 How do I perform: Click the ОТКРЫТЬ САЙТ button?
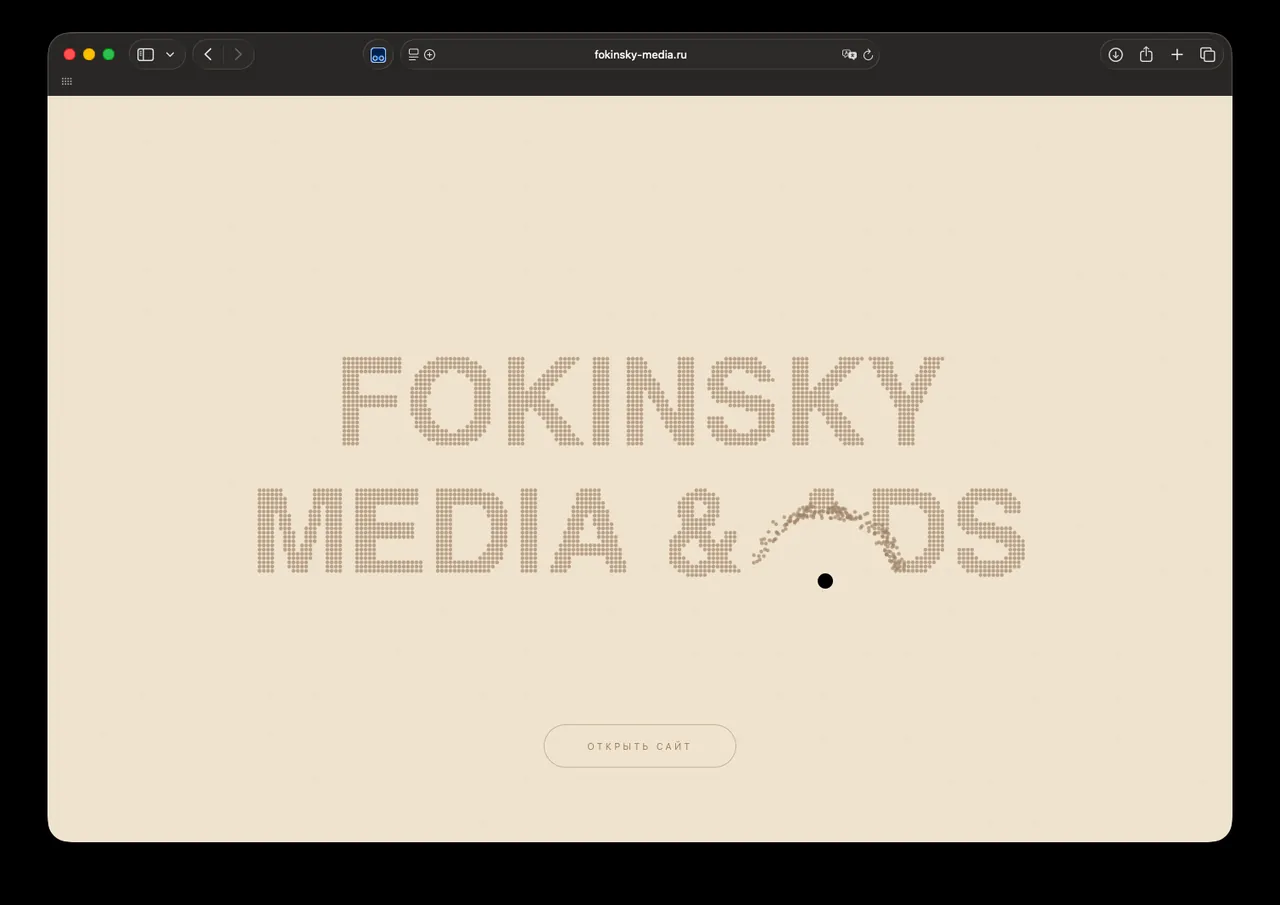click(x=640, y=746)
